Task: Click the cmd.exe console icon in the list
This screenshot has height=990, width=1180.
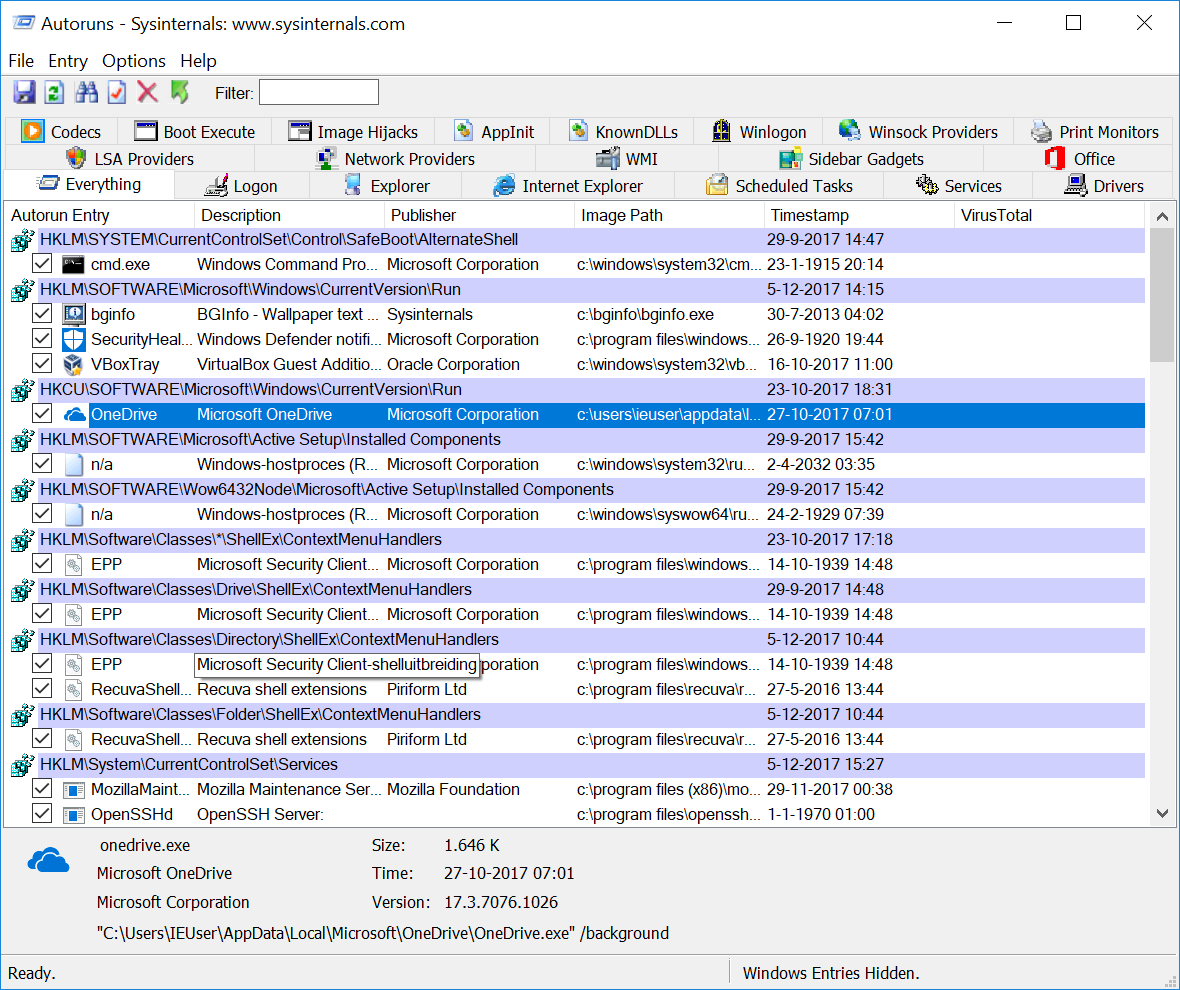Action: click(x=73, y=265)
